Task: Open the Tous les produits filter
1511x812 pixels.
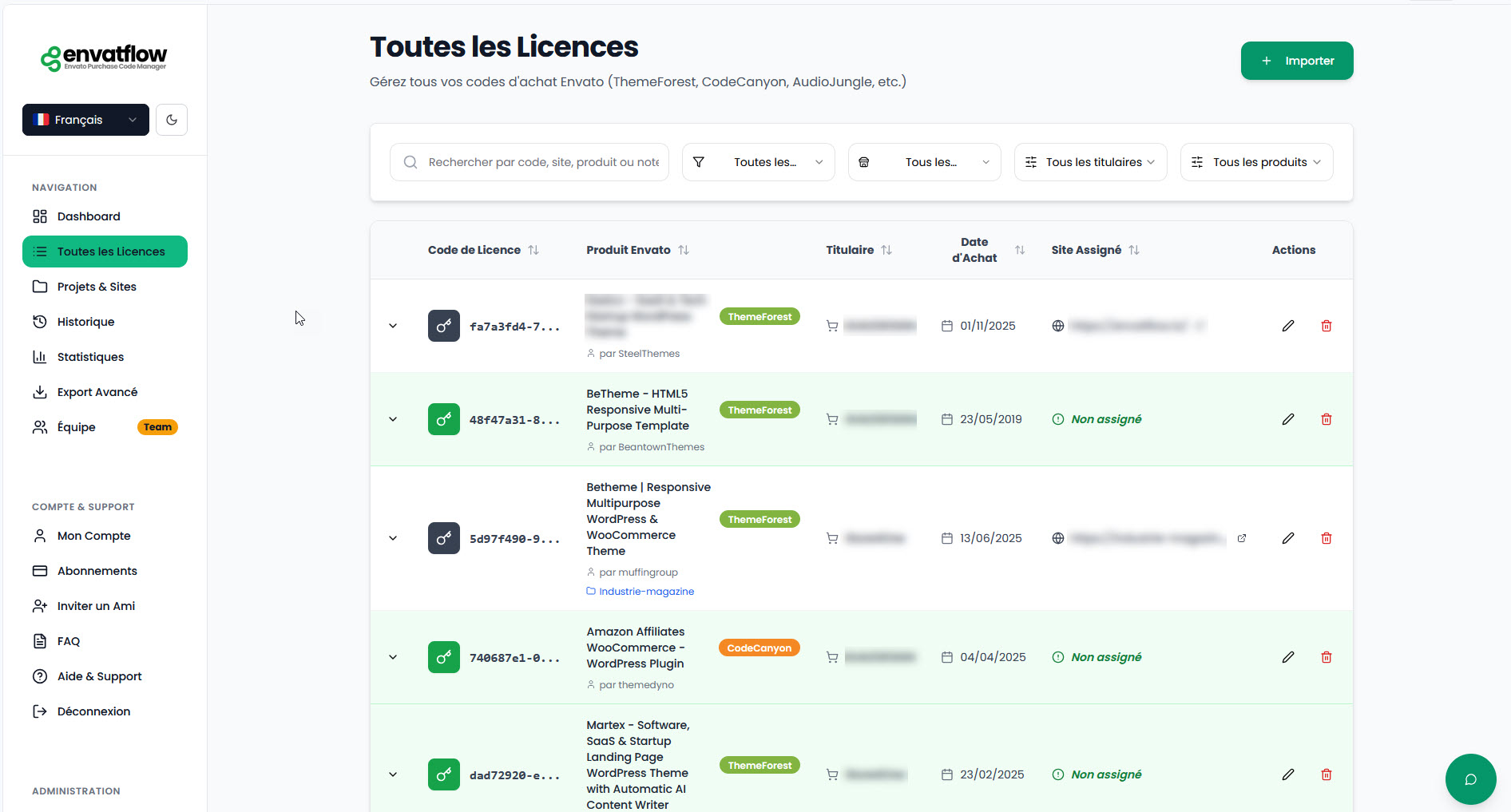Action: pyautogui.click(x=1256, y=162)
